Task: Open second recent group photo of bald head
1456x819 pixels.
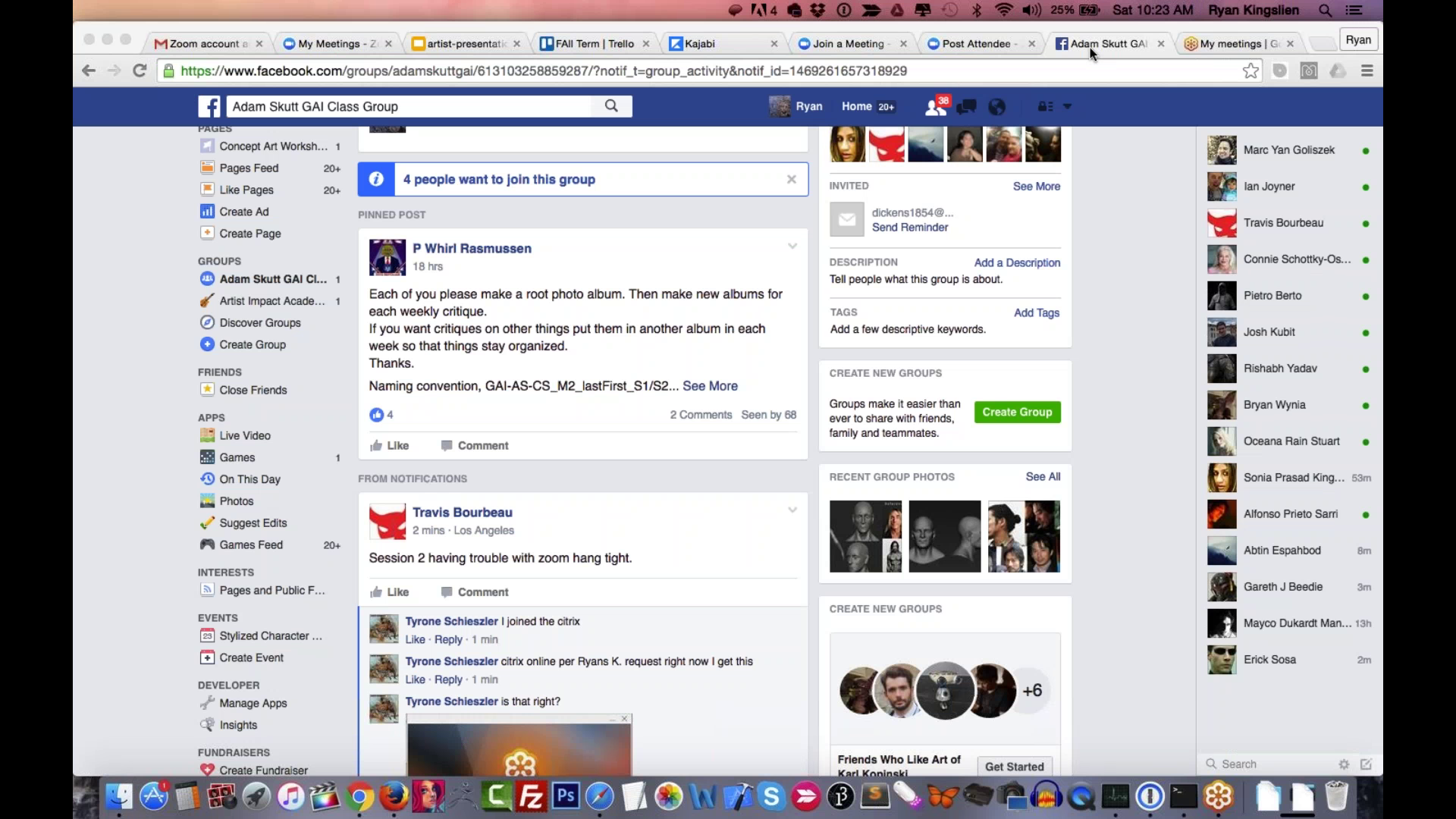Action: pos(945,536)
